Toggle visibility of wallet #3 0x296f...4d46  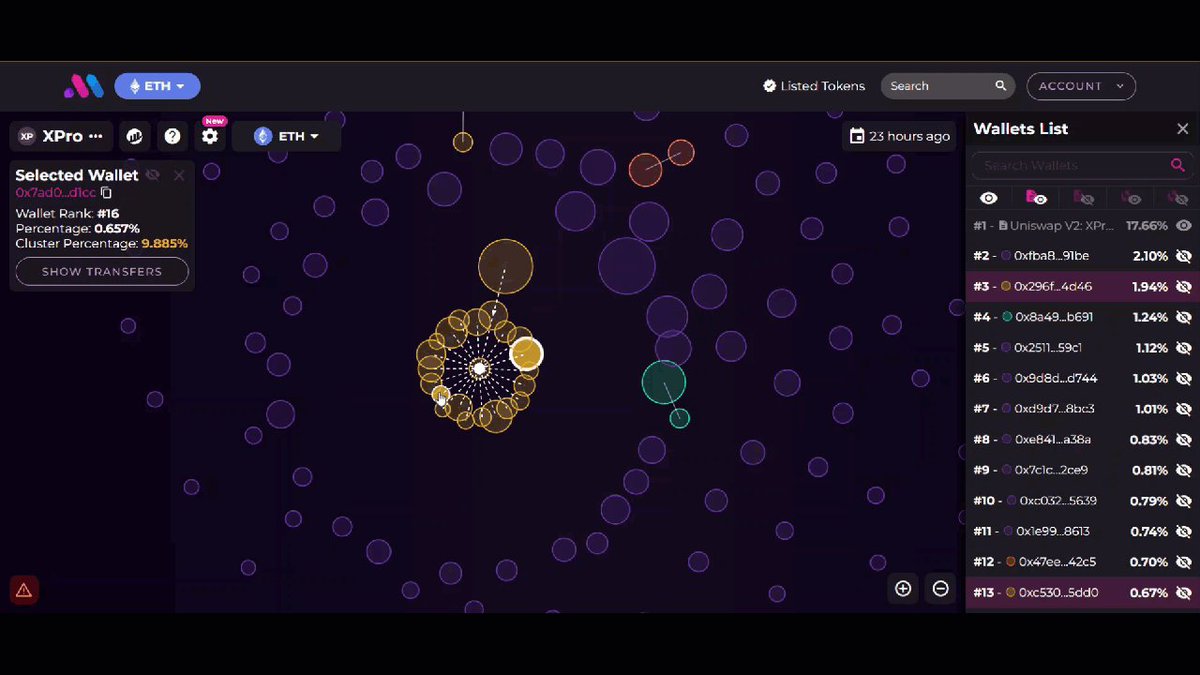[1184, 287]
